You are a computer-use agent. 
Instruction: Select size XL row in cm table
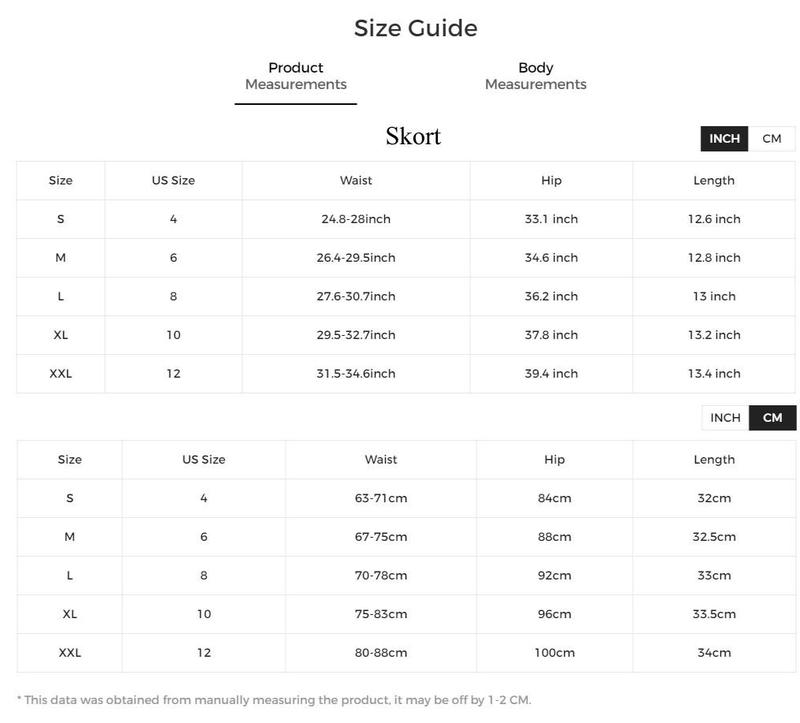(x=406, y=614)
